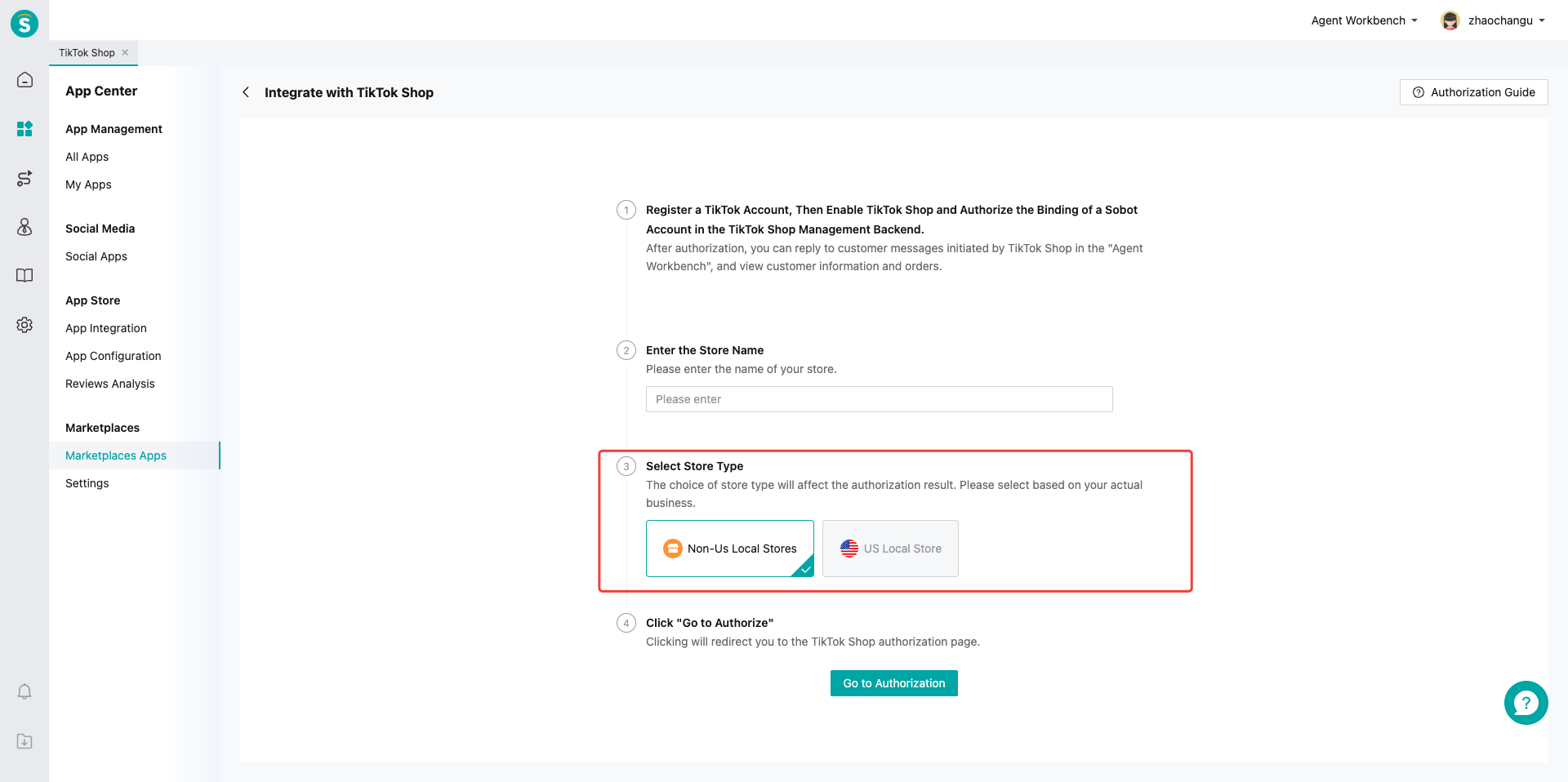Select the Non-Us Local Stores option

(x=729, y=549)
